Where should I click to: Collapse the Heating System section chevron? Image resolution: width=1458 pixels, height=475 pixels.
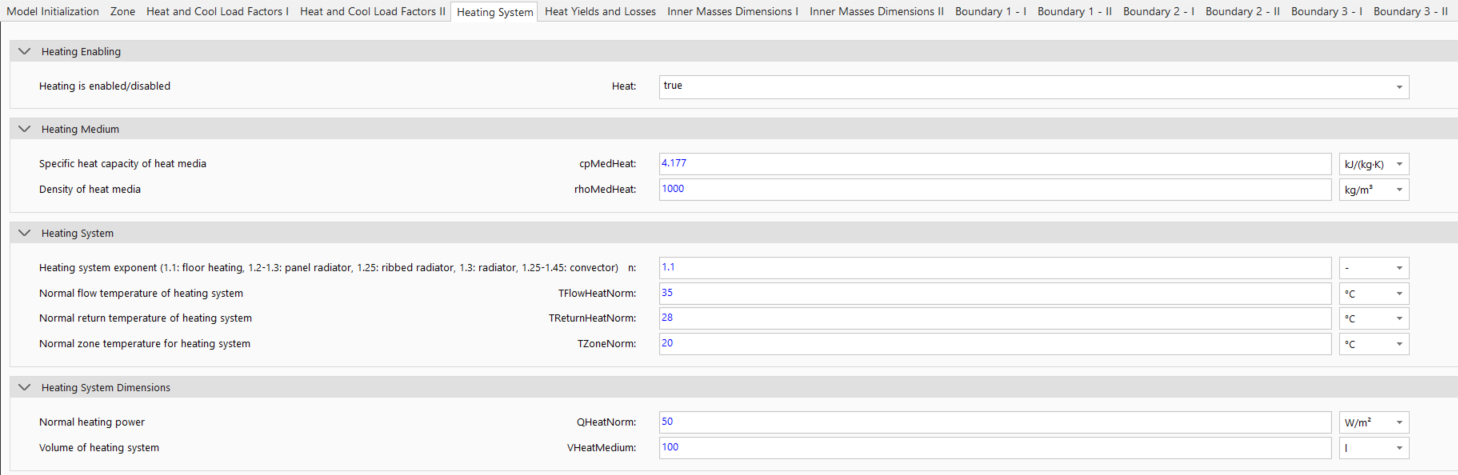click(25, 233)
